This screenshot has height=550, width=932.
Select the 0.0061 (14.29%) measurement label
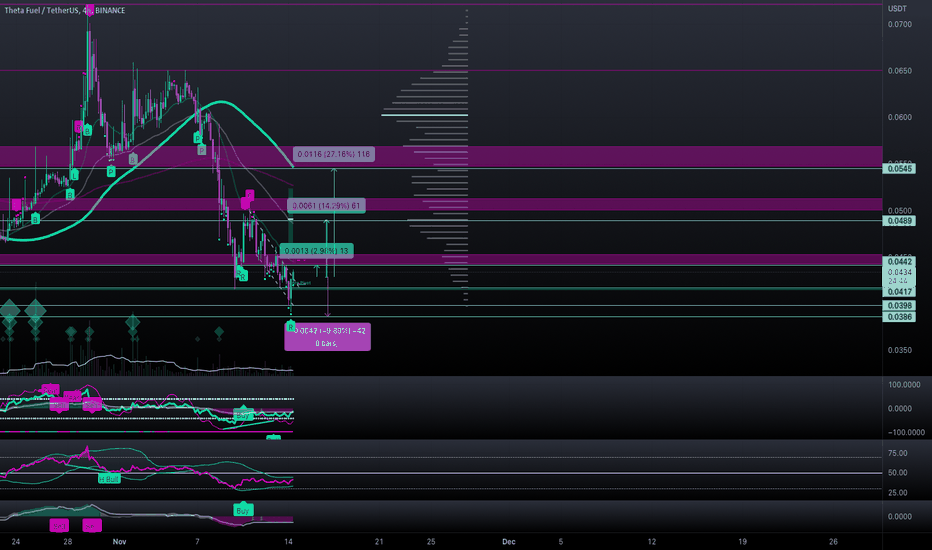pyautogui.click(x=326, y=206)
